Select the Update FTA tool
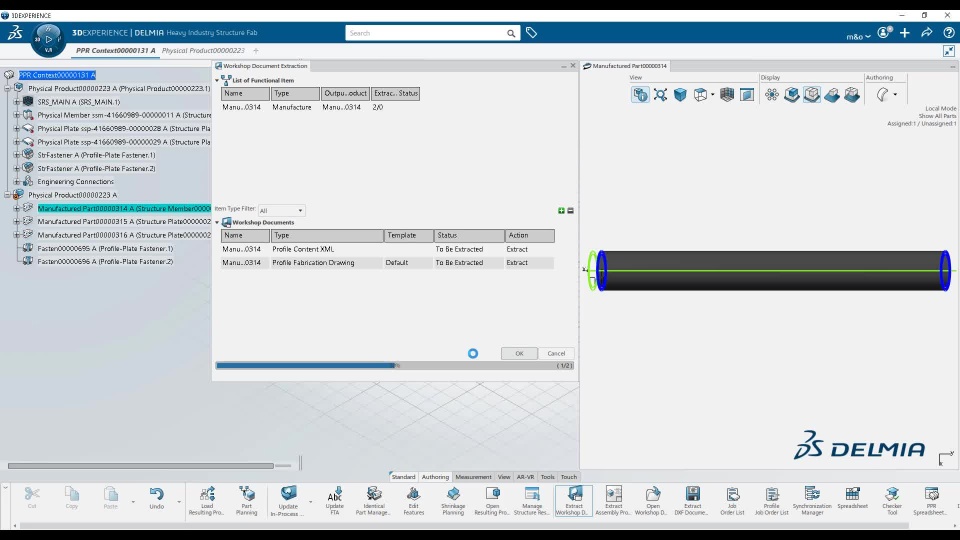 (x=334, y=500)
